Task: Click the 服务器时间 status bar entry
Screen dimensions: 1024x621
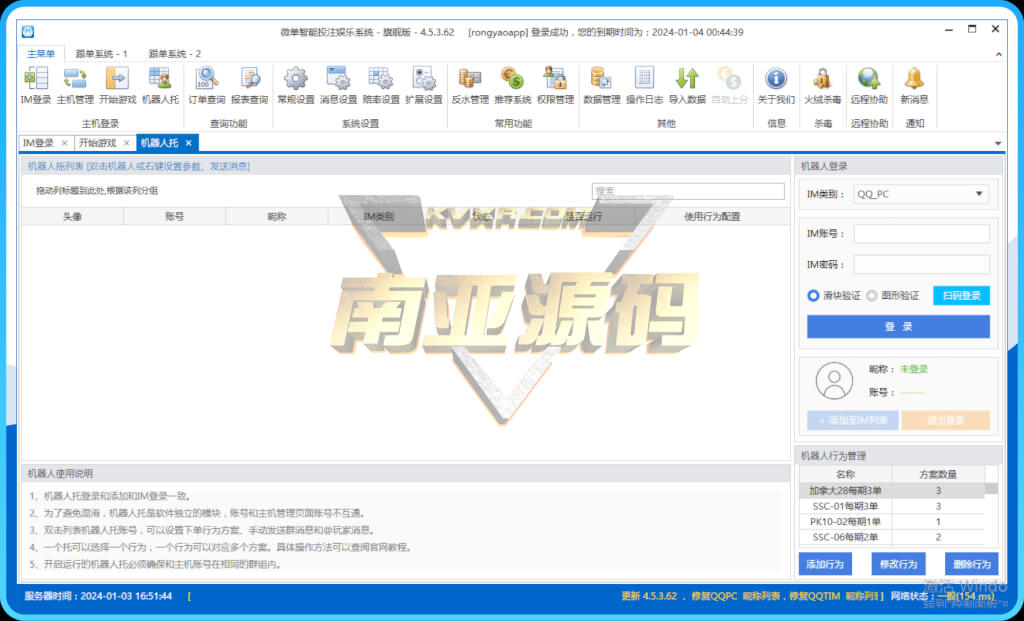Action: [x=98, y=596]
